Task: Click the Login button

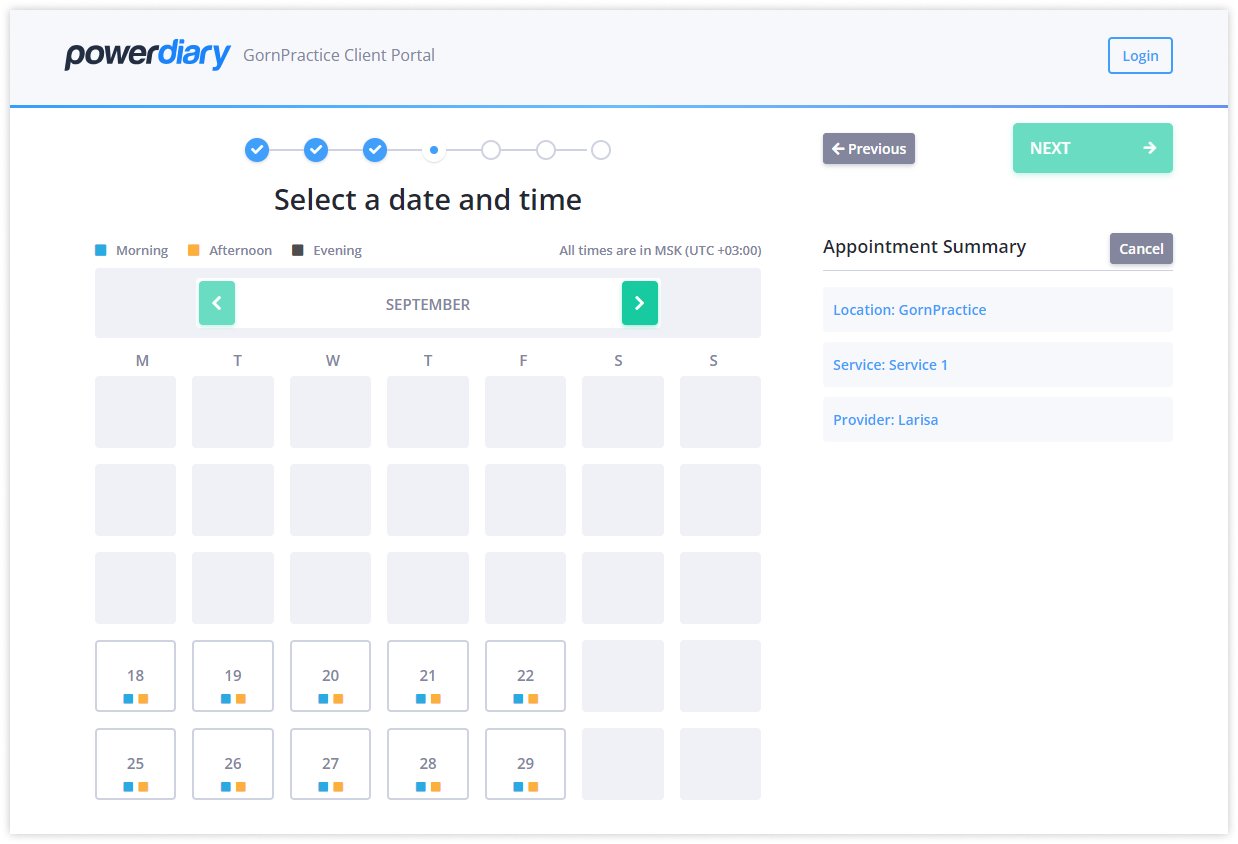Action: (1140, 55)
